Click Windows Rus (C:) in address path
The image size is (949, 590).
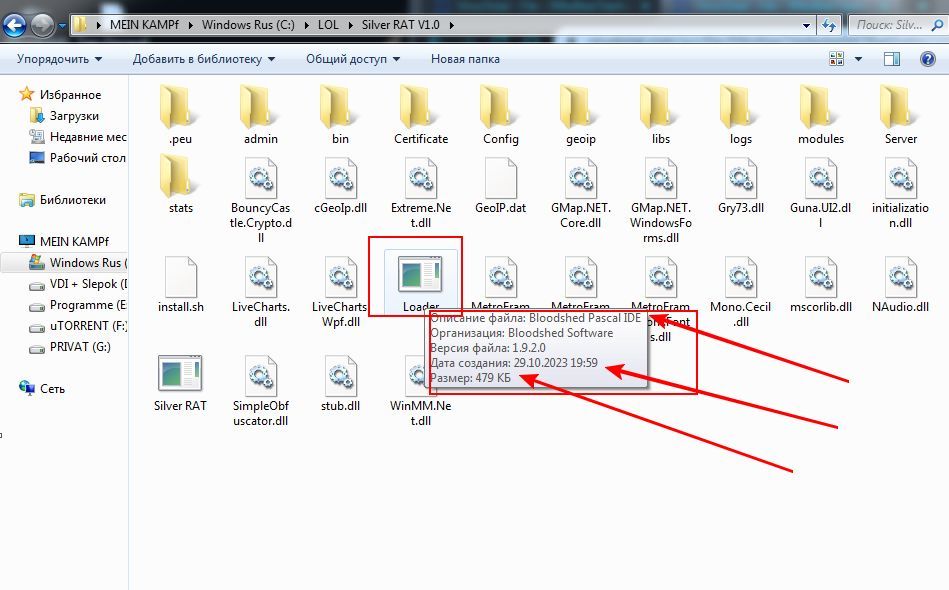pyautogui.click(x=248, y=25)
